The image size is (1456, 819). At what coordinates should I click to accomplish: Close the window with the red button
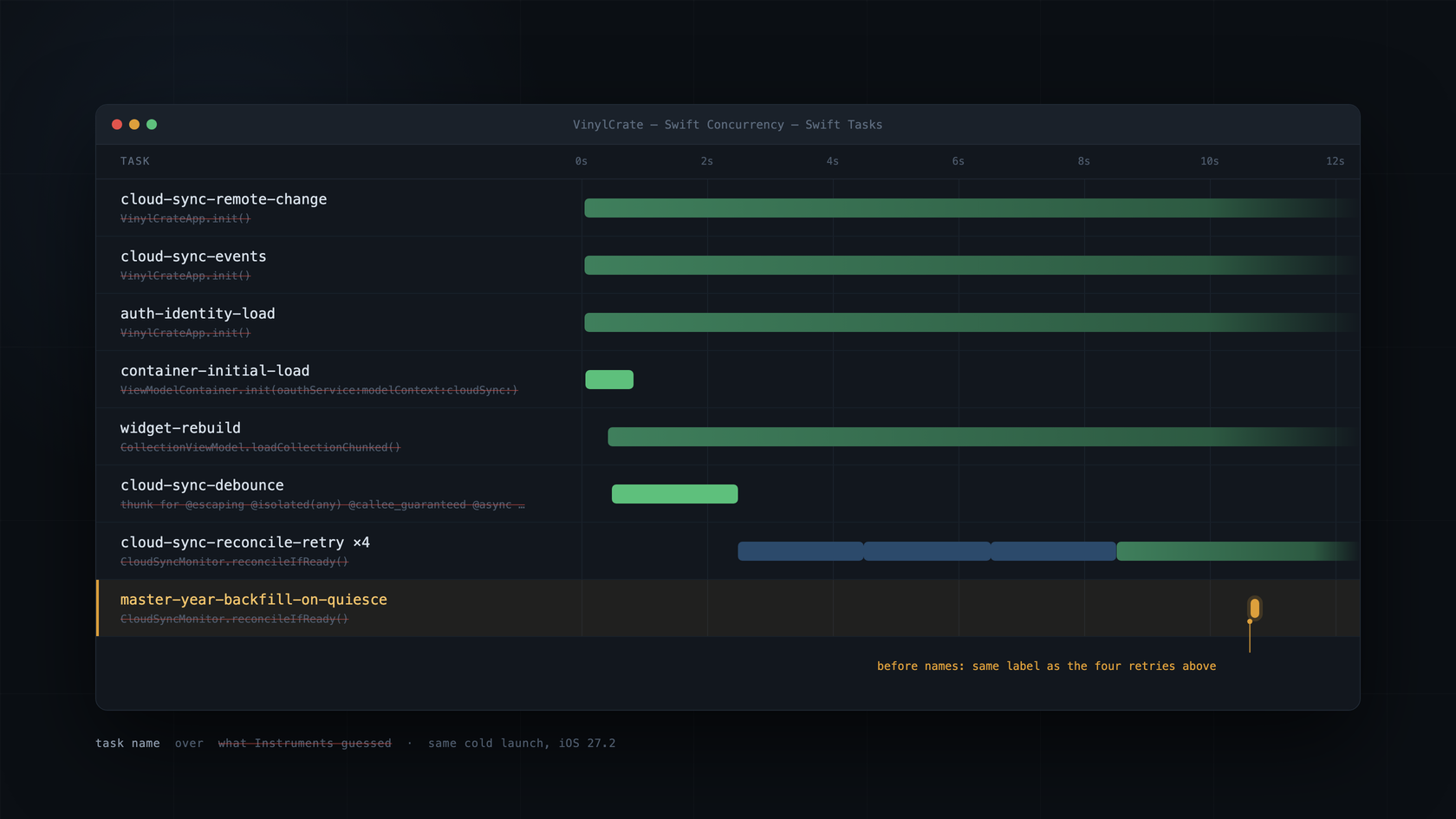coord(117,125)
